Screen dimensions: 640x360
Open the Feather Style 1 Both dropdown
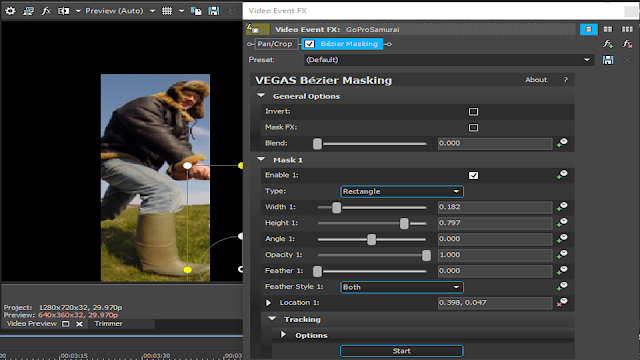point(402,287)
